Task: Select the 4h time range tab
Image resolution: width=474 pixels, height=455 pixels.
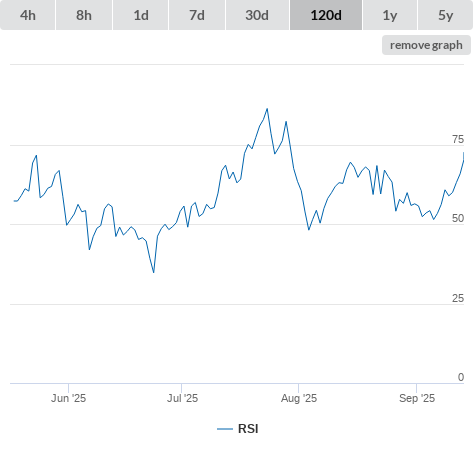Action: click(28, 15)
